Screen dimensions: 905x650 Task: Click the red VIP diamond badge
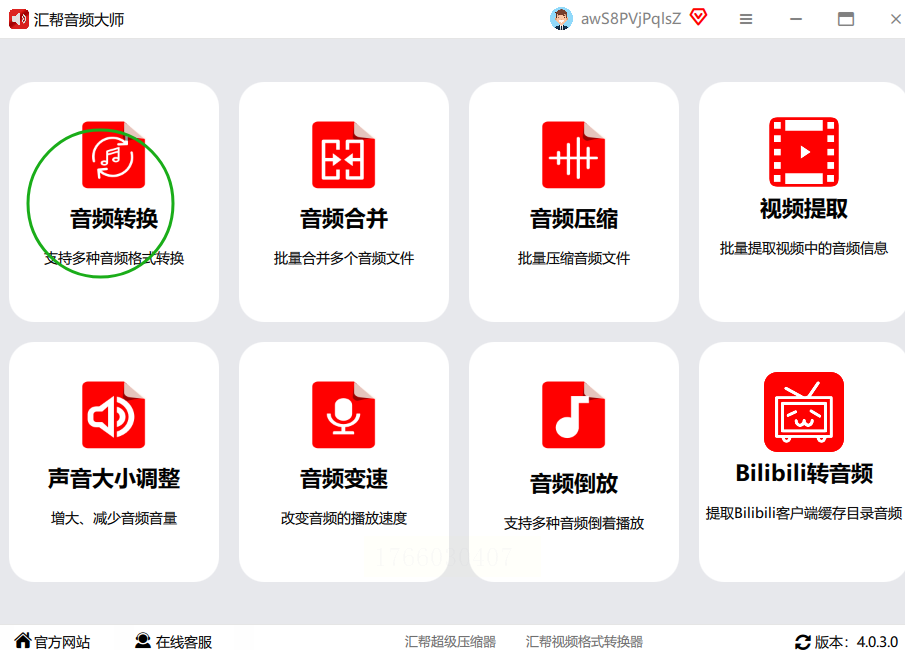pos(698,17)
